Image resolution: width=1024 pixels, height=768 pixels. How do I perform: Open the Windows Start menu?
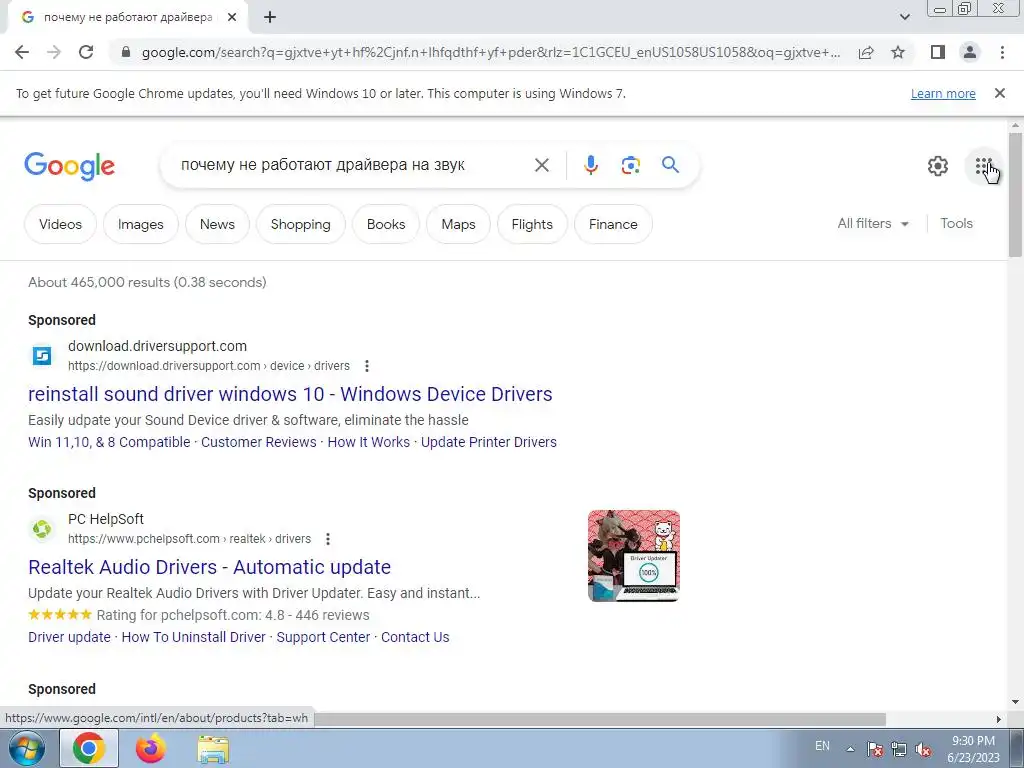[x=27, y=748]
